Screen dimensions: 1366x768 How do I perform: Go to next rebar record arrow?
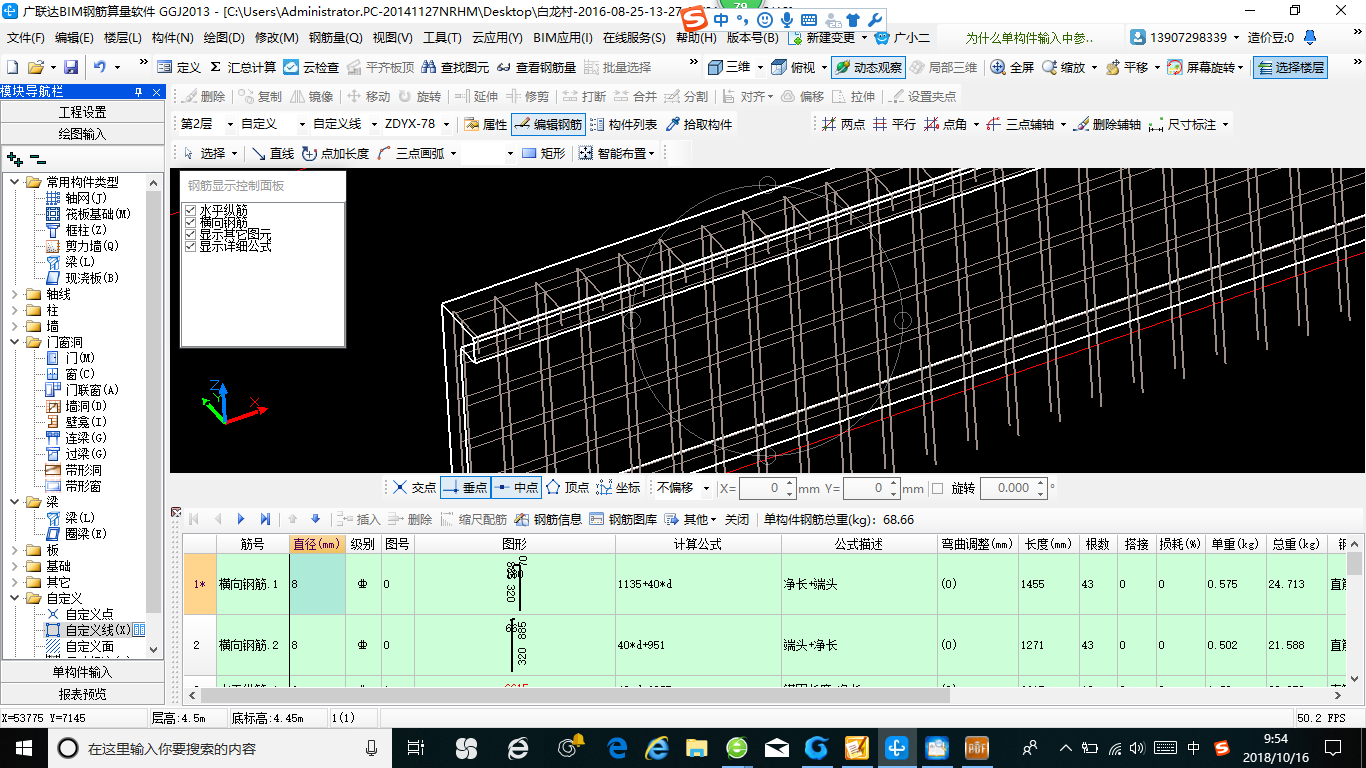point(241,519)
